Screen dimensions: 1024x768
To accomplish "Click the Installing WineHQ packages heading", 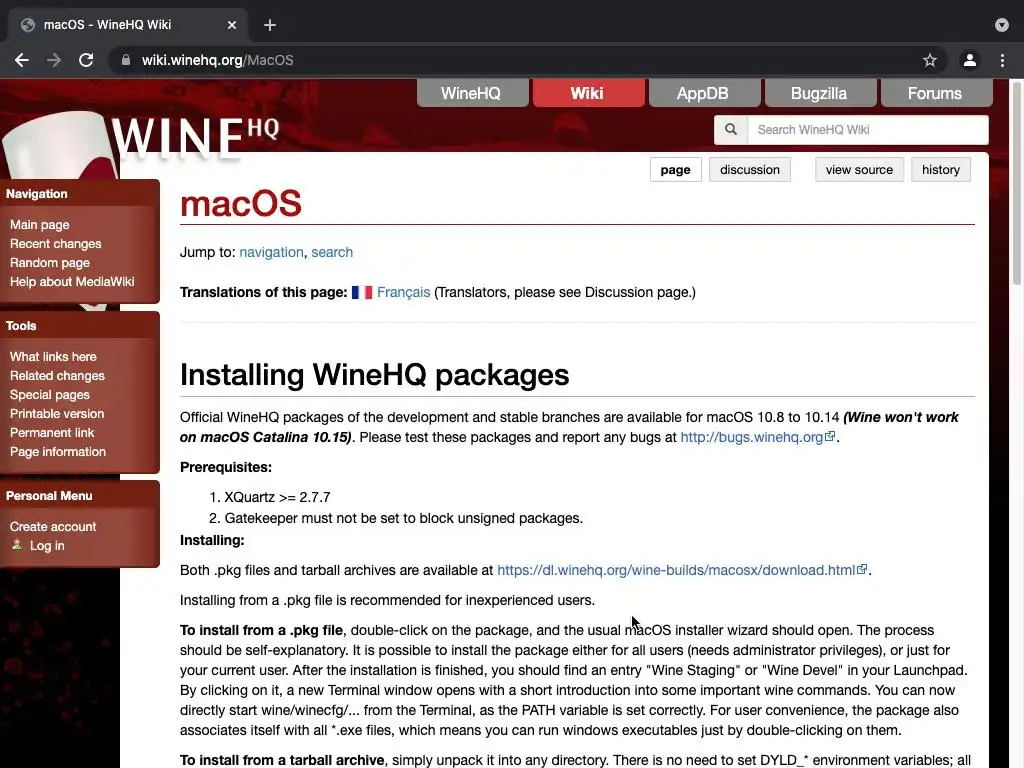I will (x=375, y=375).
